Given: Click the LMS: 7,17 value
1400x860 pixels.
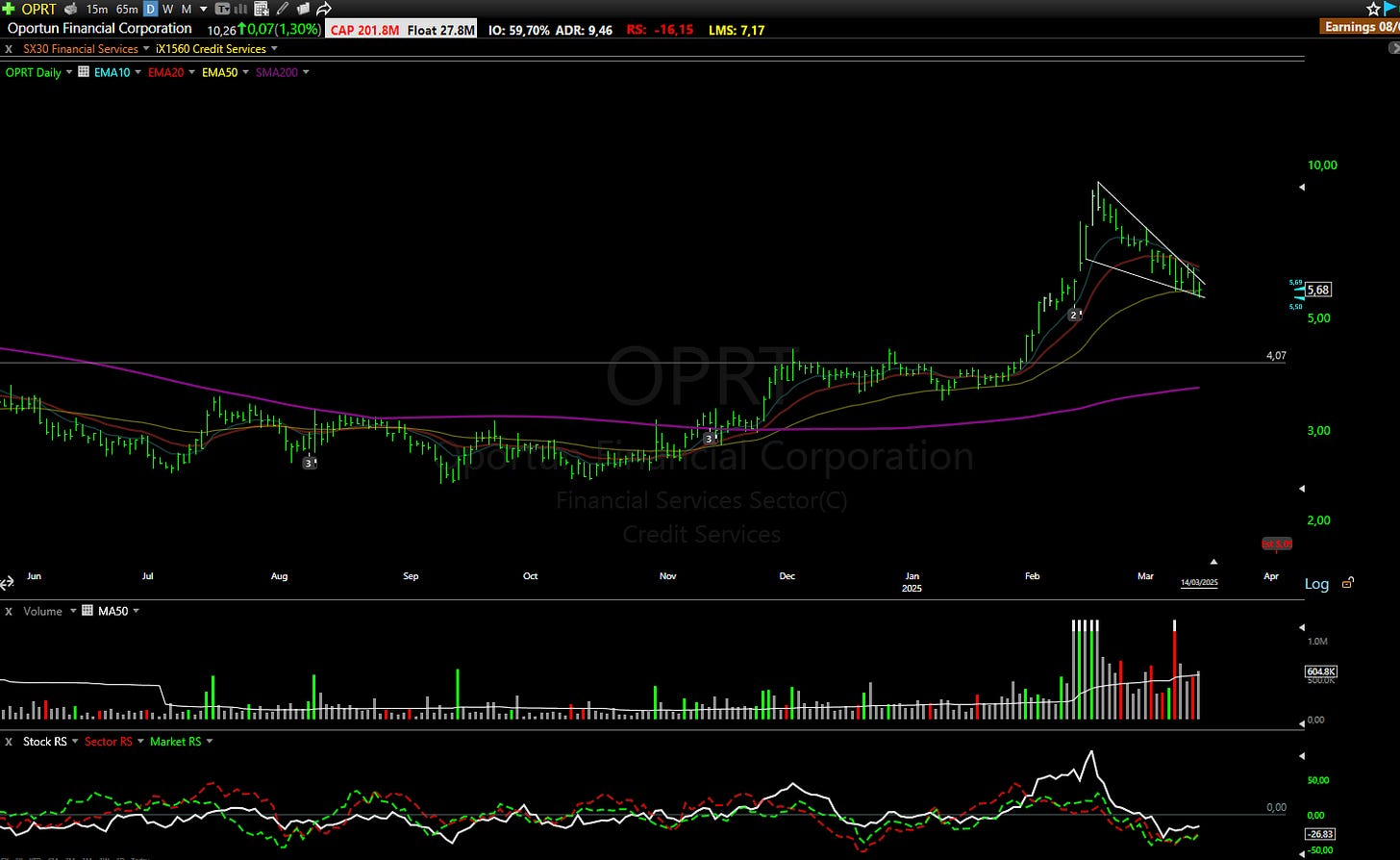Looking at the screenshot, I should [x=737, y=30].
